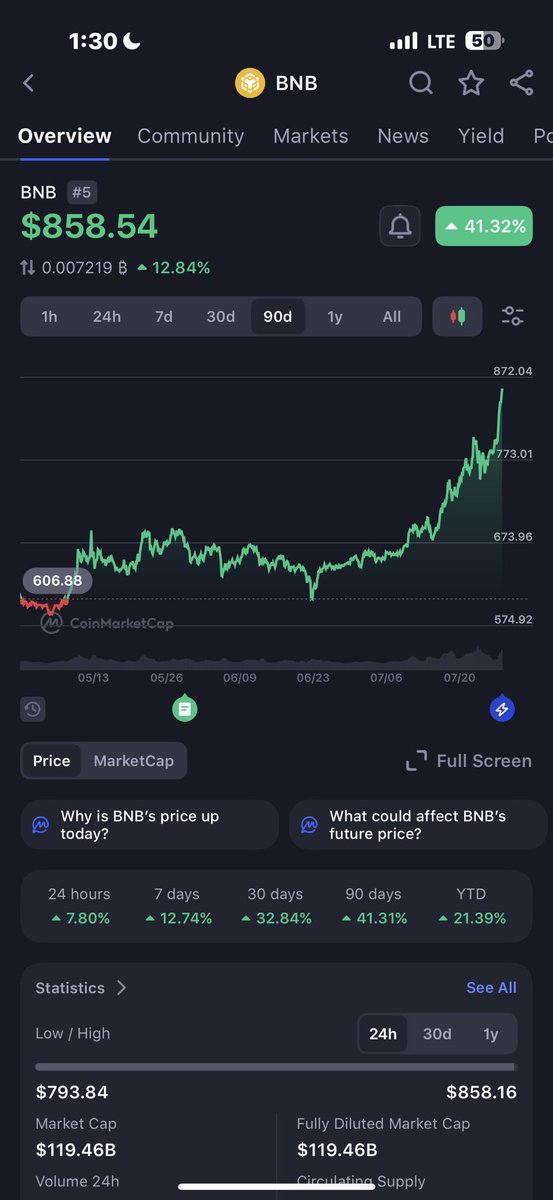Set a price alert with bell icon

(400, 226)
